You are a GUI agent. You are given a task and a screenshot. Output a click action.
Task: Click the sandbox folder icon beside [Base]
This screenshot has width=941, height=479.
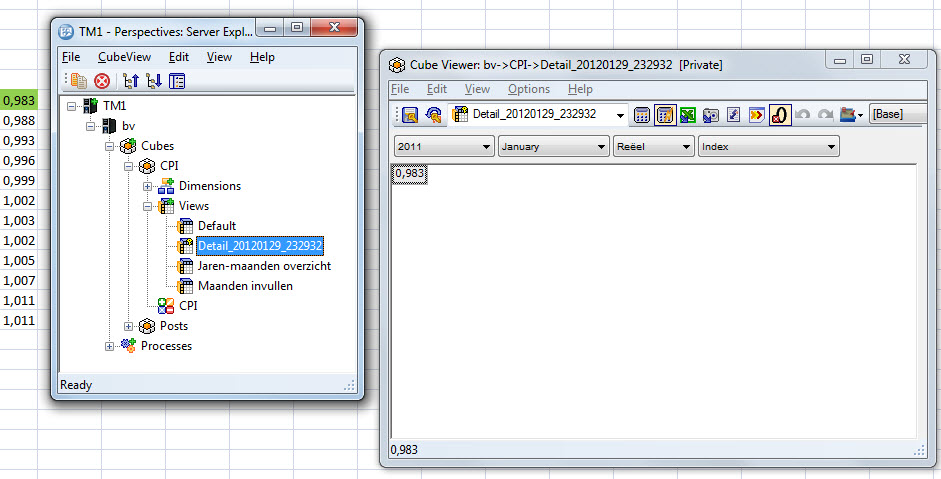(847, 115)
